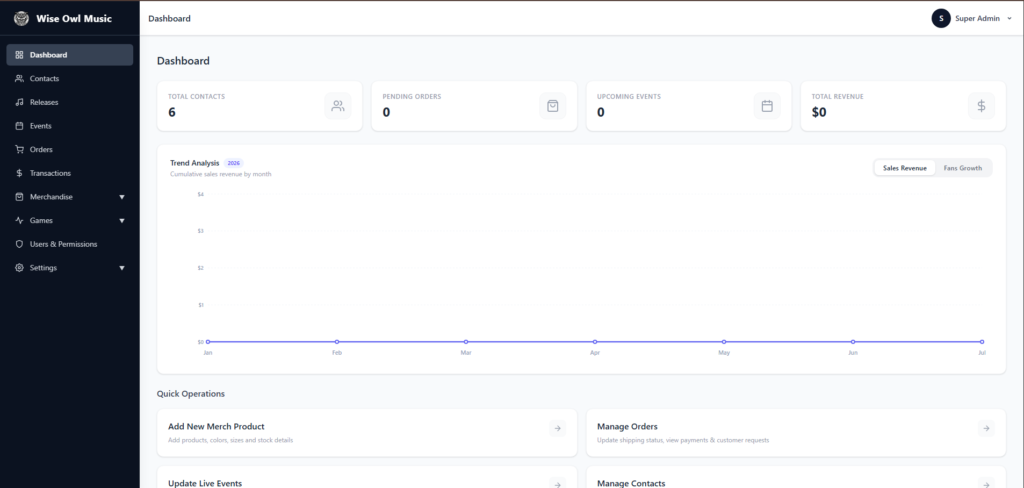Image resolution: width=1024 pixels, height=488 pixels.
Task: Click the Wise Owl Music brand title
Action: pyautogui.click(x=74, y=18)
